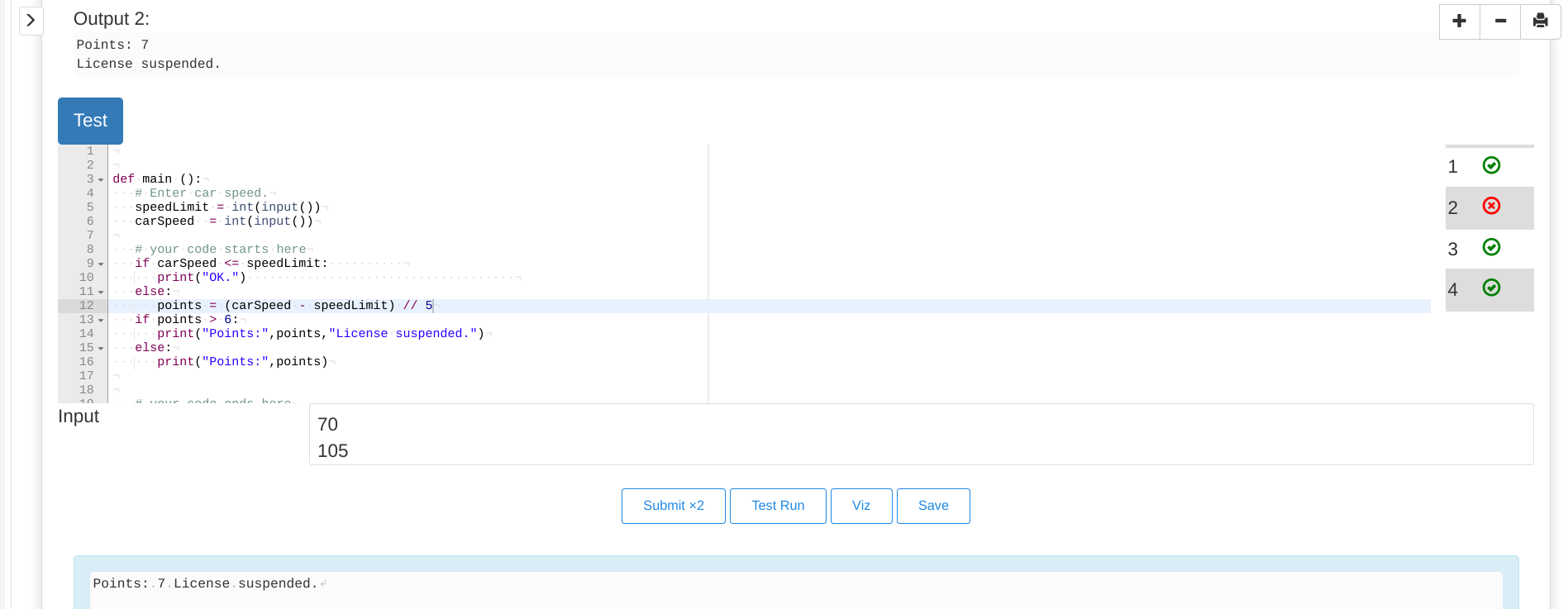The image size is (1568, 609).
Task: Click the 'License suspended.' text in Output 2
Action: tap(149, 64)
